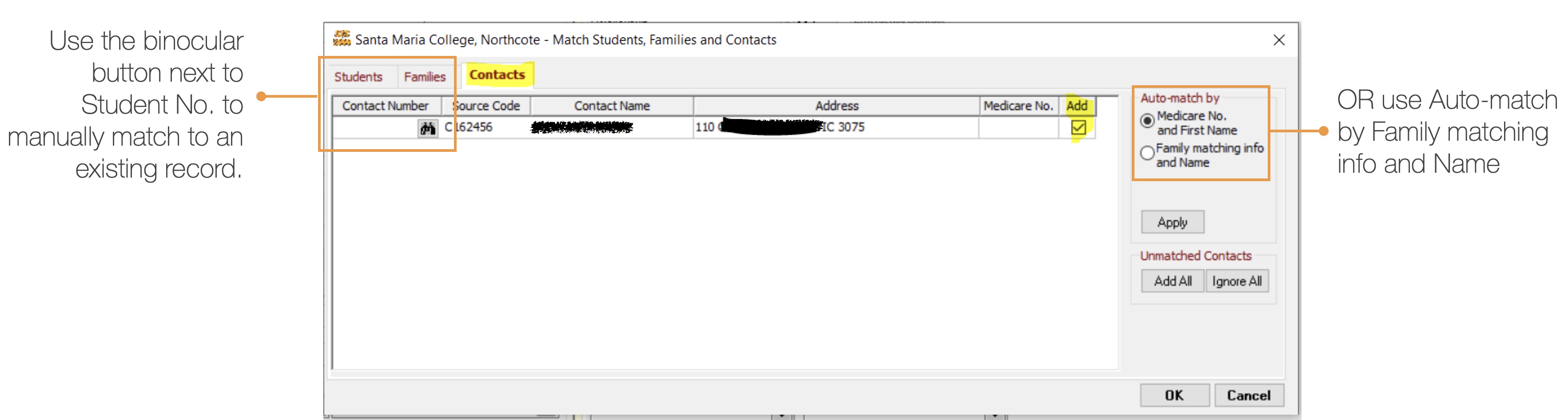Screen dimensions: 1568x420
Task: Click the Address column header
Action: [x=836, y=106]
